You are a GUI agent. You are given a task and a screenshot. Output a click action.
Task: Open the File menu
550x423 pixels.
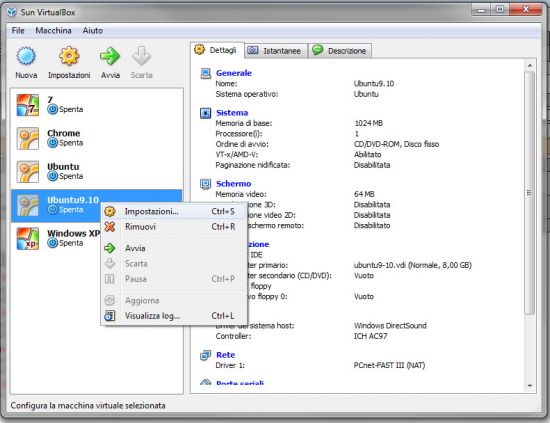[x=18, y=31]
